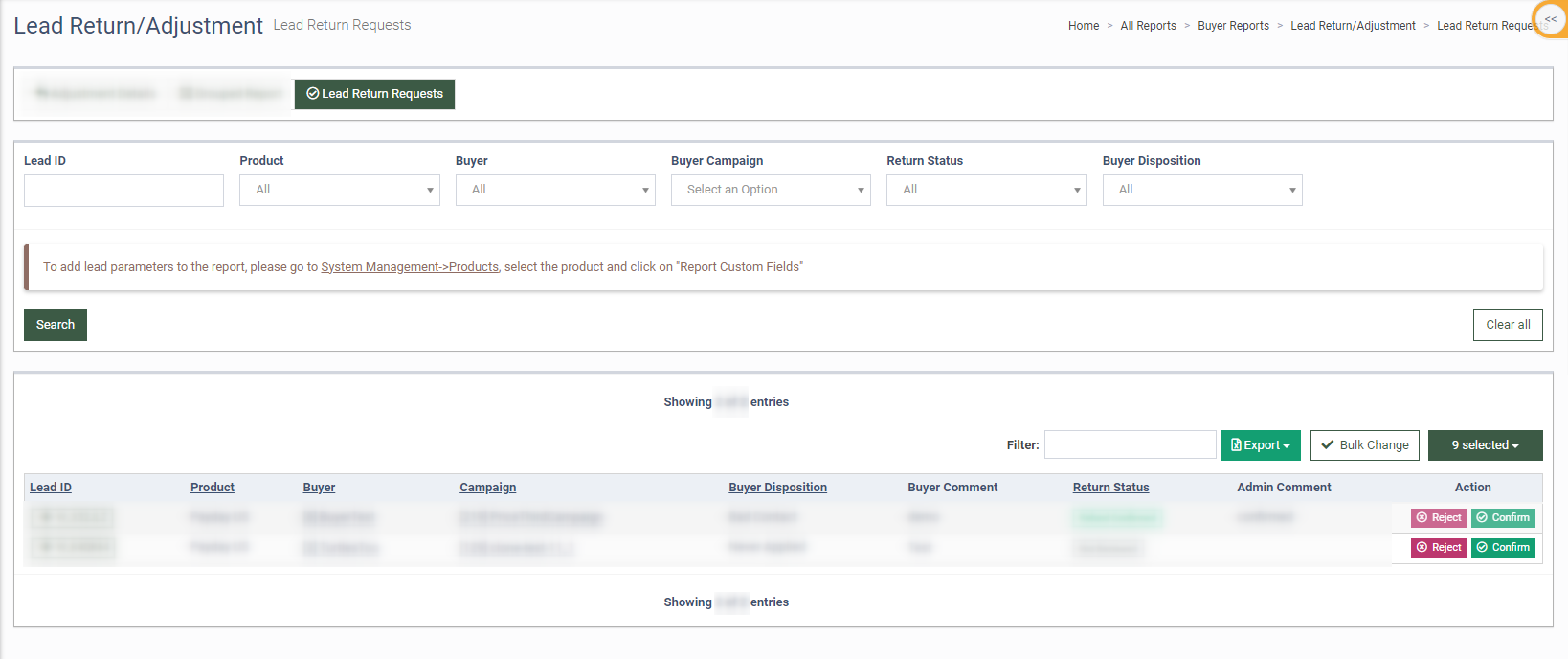
Task: Reject the second lead return request
Action: (1438, 548)
